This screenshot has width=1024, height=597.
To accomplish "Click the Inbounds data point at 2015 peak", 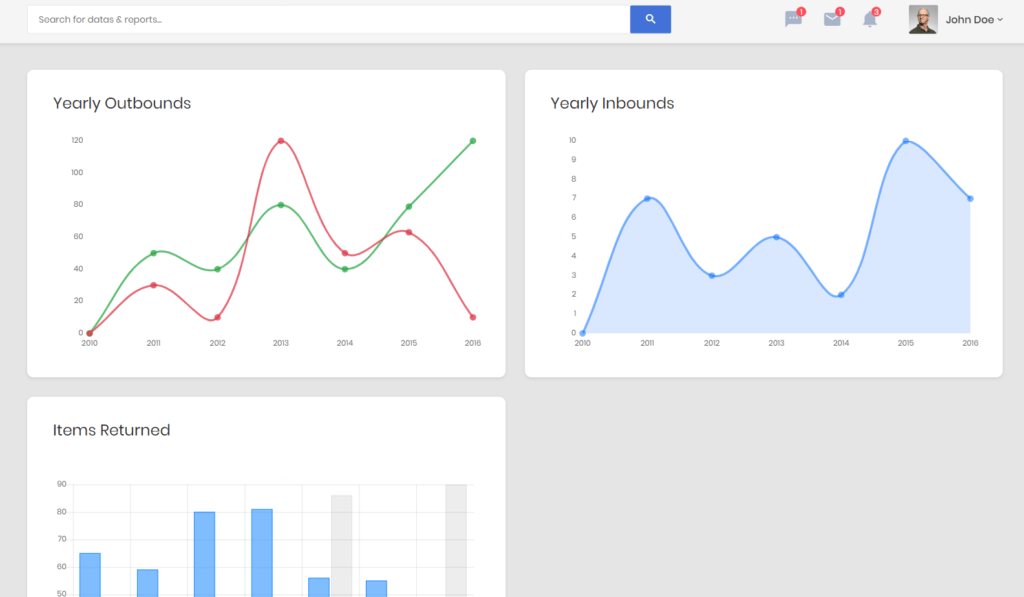I will tap(906, 141).
